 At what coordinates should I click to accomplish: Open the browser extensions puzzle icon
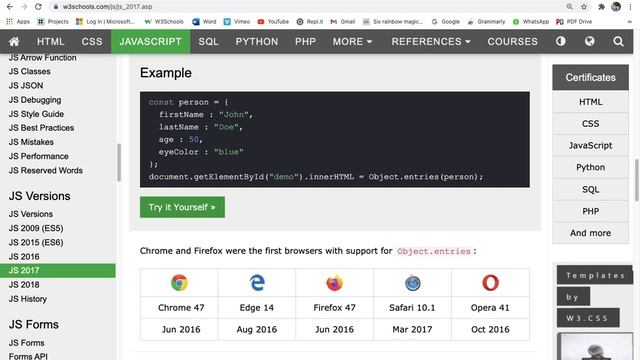point(601,7)
